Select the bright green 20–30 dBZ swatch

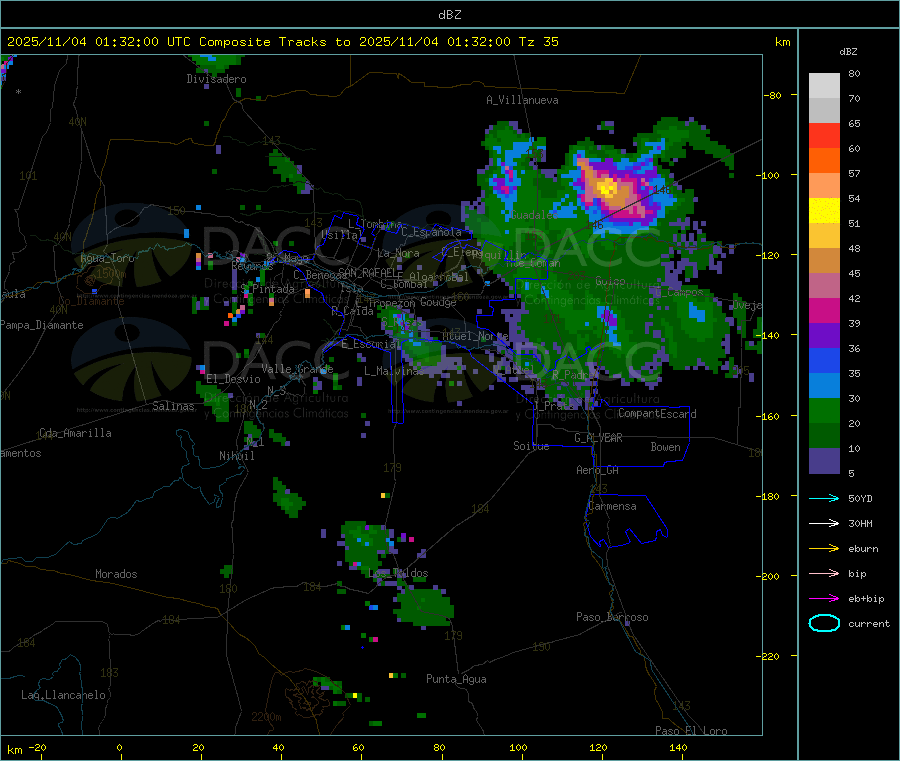pyautogui.click(x=824, y=410)
